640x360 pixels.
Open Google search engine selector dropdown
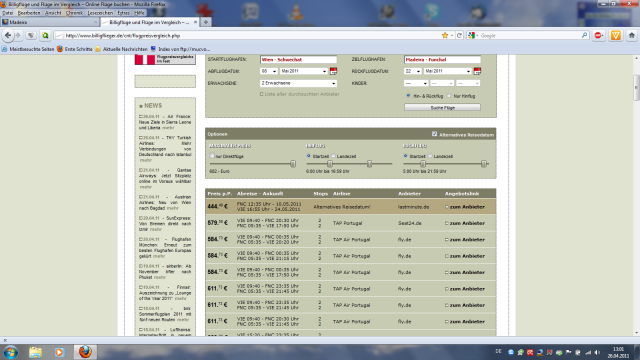473,36
